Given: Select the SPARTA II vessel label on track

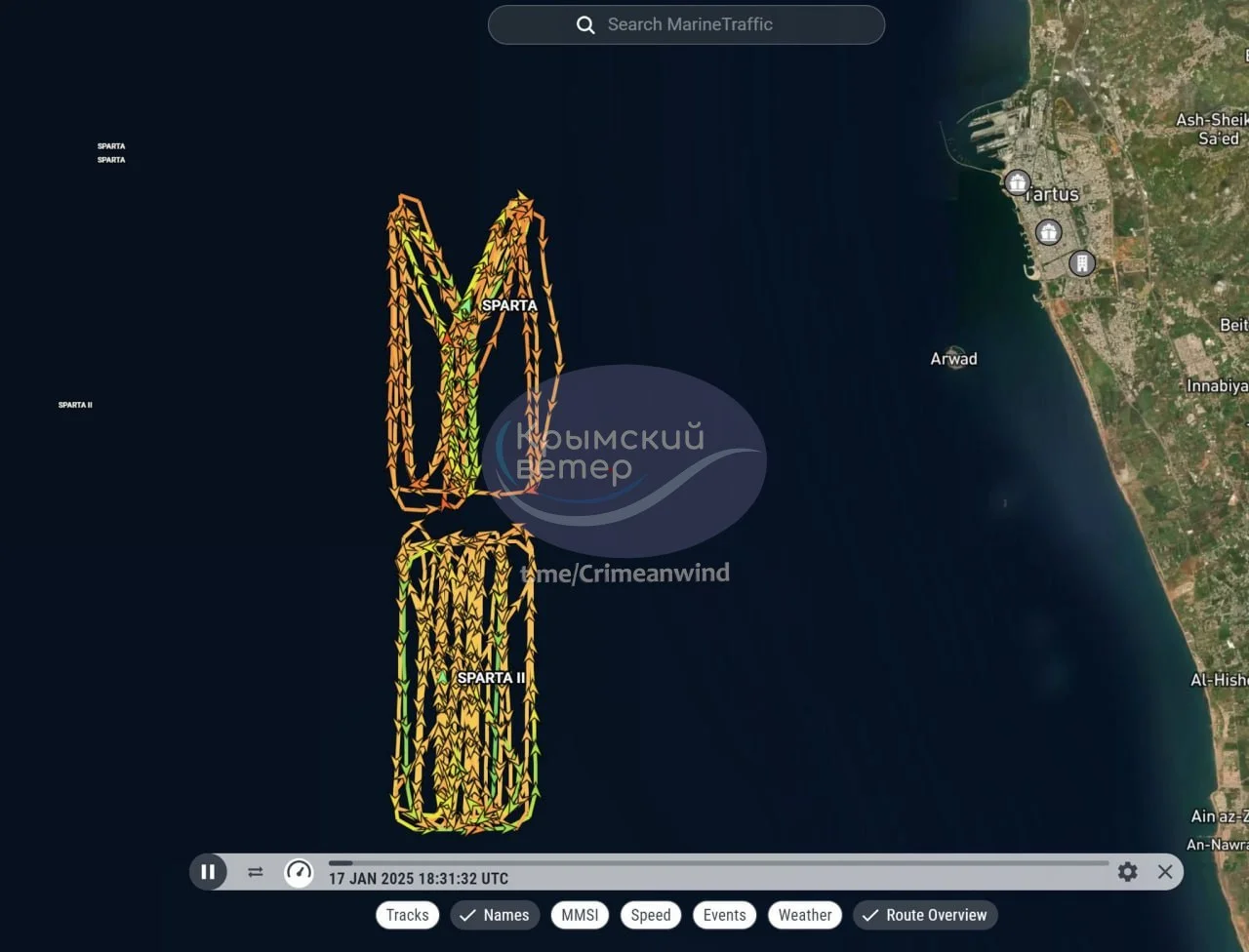Looking at the screenshot, I should click(x=491, y=678).
